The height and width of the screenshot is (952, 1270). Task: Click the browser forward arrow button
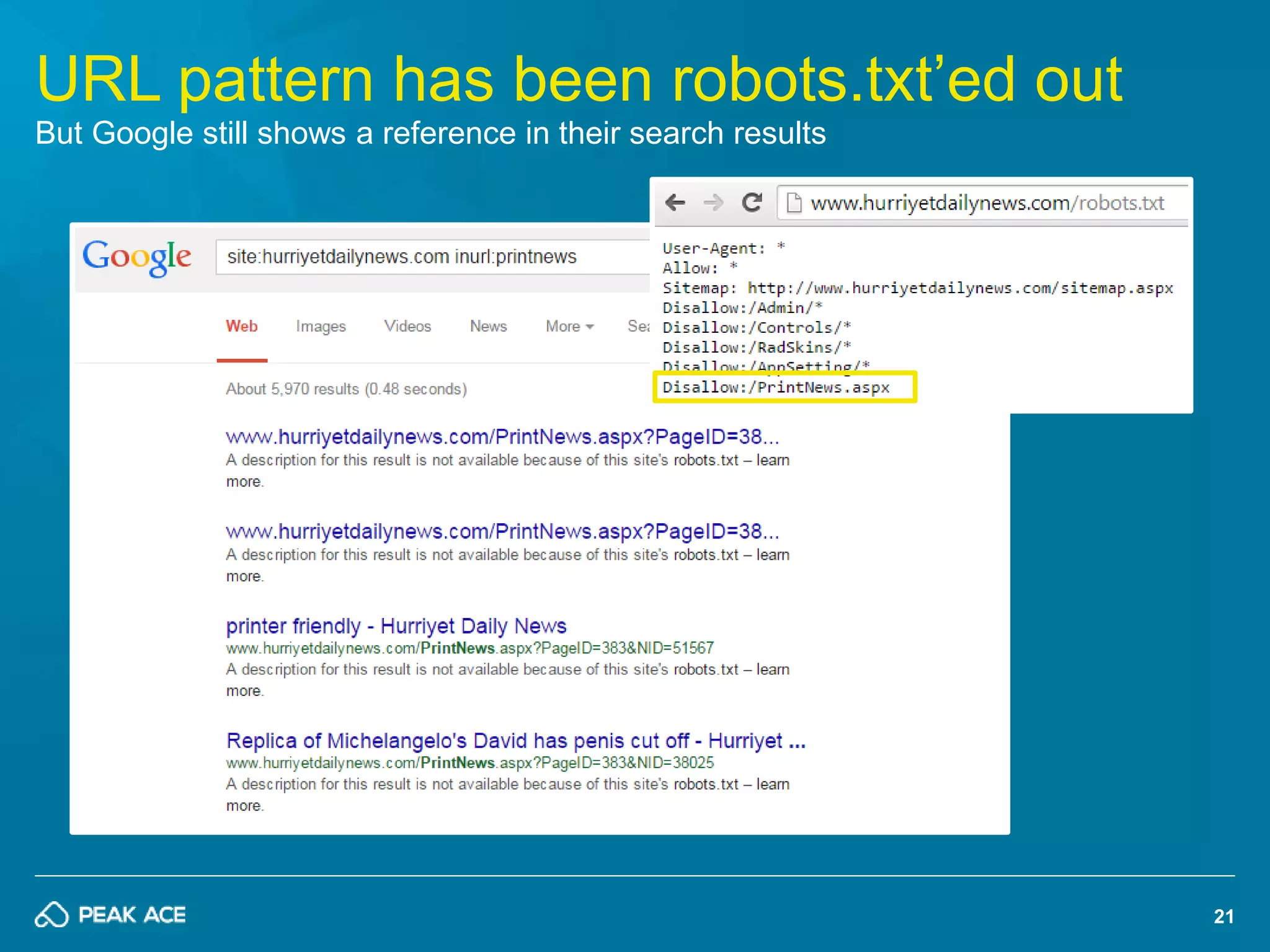(x=714, y=202)
